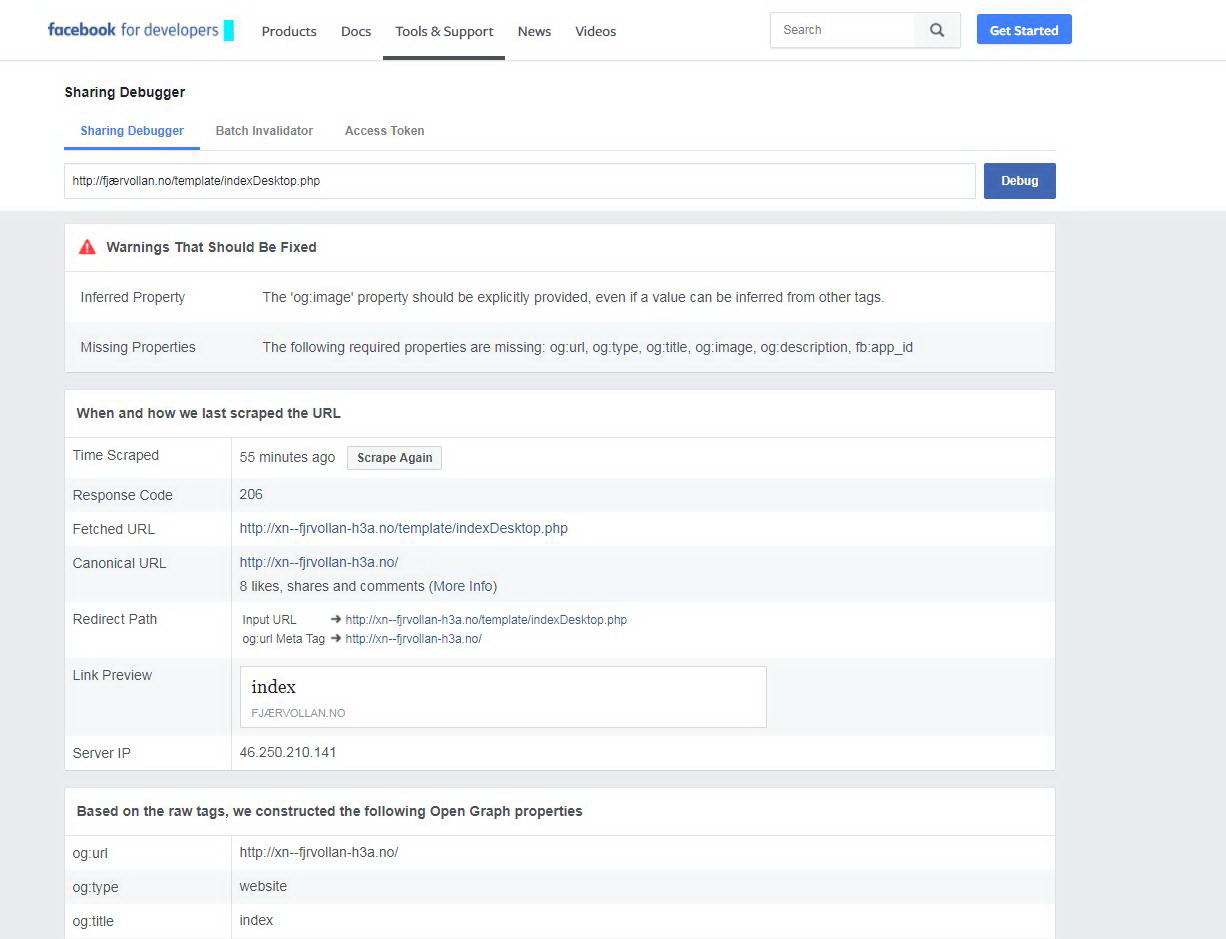Image resolution: width=1226 pixels, height=939 pixels.
Task: Open the Products menu
Action: click(289, 31)
